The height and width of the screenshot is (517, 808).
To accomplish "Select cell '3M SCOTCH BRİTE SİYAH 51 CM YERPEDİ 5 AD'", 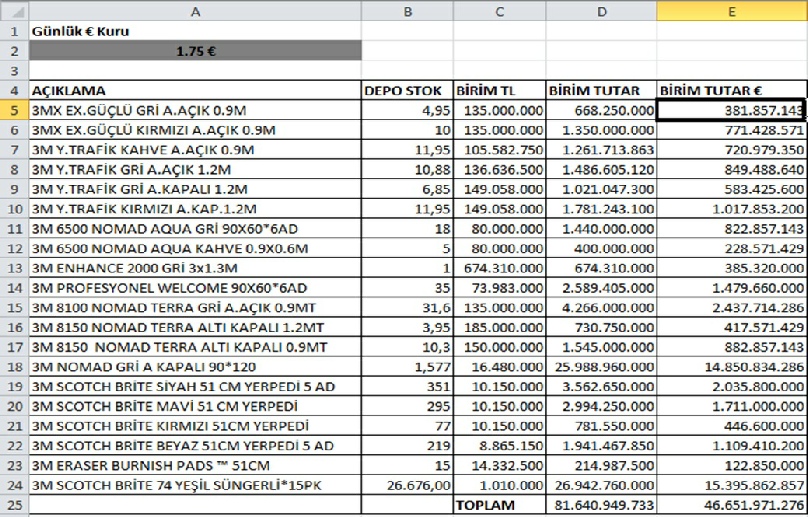I will coord(195,387).
